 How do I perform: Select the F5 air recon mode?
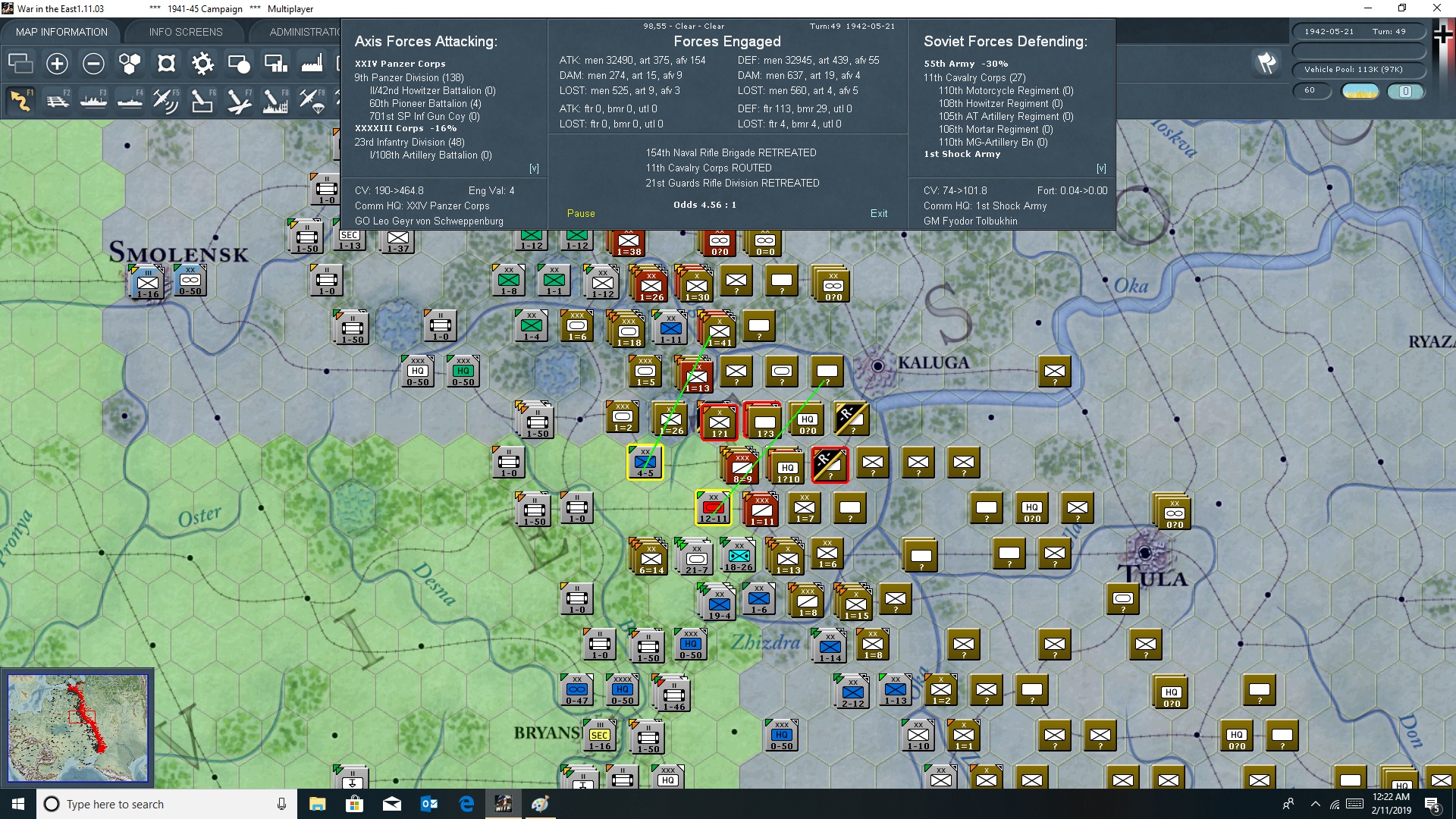(x=165, y=100)
